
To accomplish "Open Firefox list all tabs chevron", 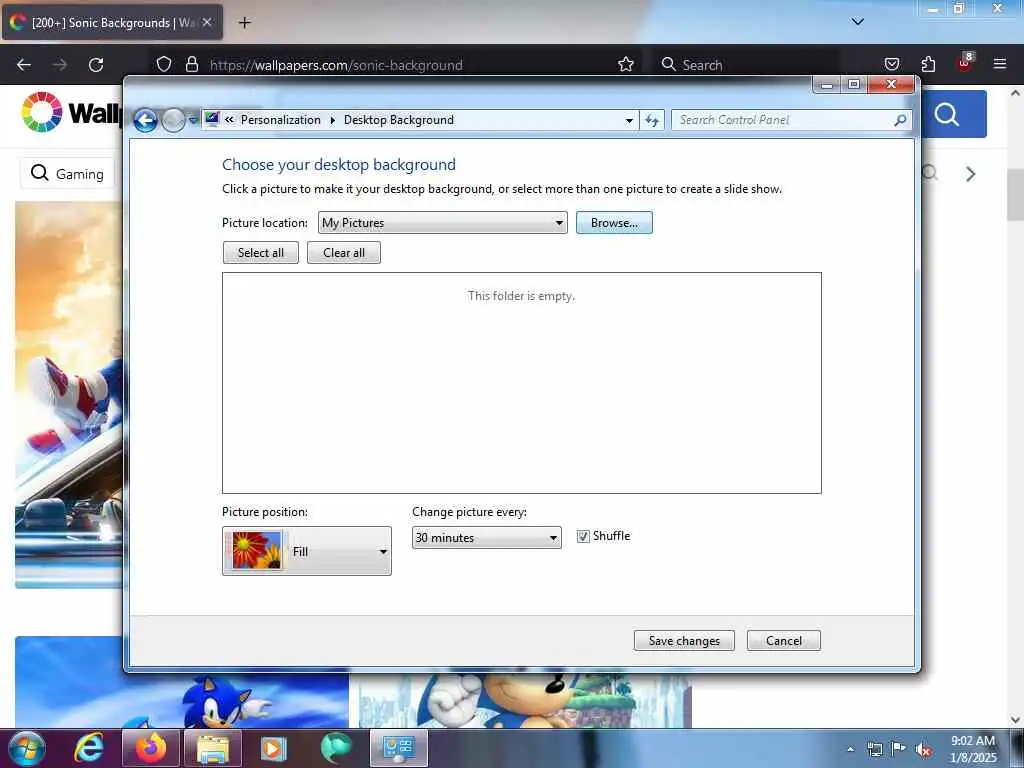I will pyautogui.click(x=857, y=22).
